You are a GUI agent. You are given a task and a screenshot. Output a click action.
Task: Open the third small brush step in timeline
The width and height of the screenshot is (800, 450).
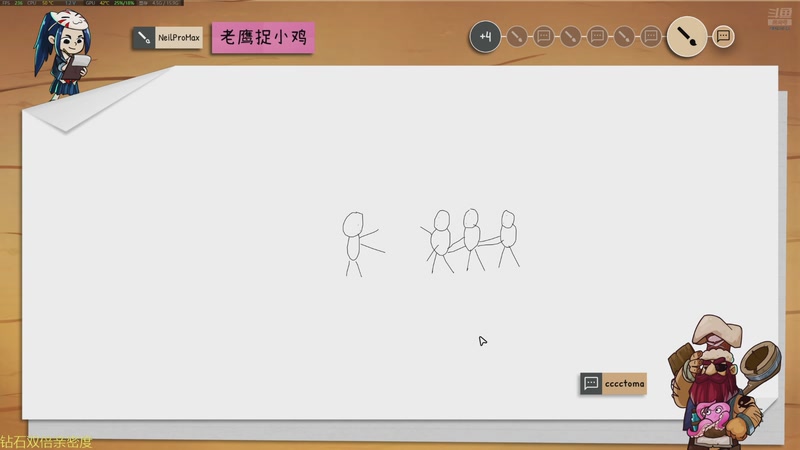click(x=624, y=37)
